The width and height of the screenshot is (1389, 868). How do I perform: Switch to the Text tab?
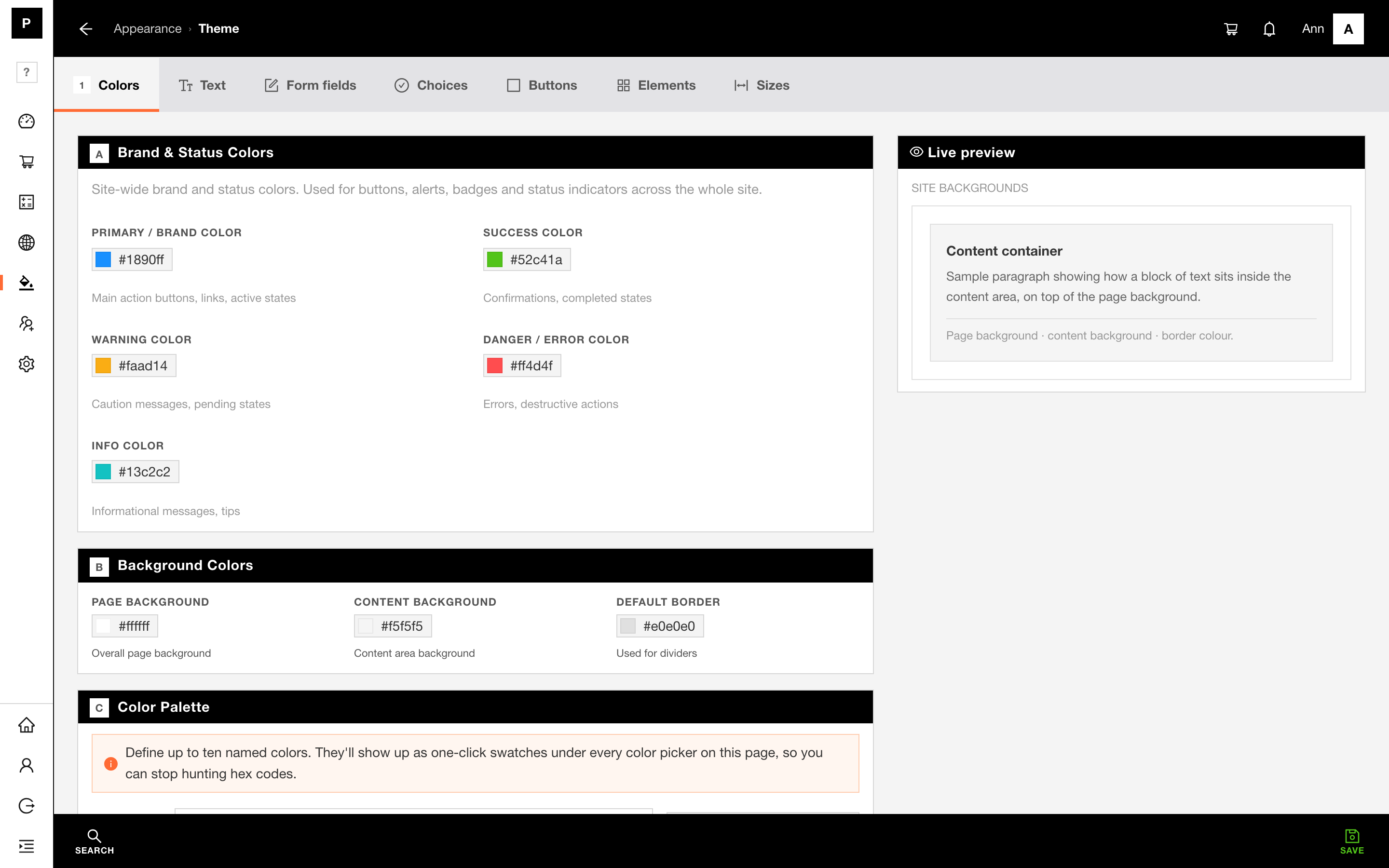click(202, 85)
